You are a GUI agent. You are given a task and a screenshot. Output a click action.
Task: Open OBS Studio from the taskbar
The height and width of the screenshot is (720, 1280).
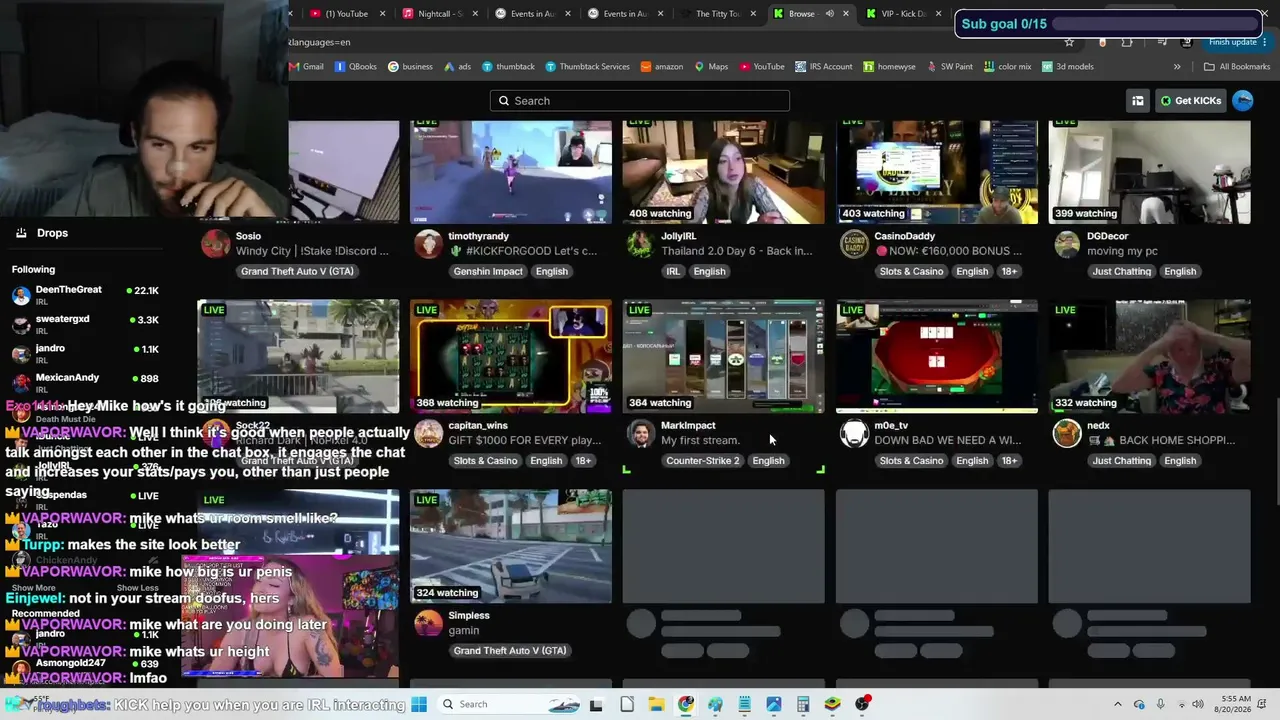tap(862, 704)
